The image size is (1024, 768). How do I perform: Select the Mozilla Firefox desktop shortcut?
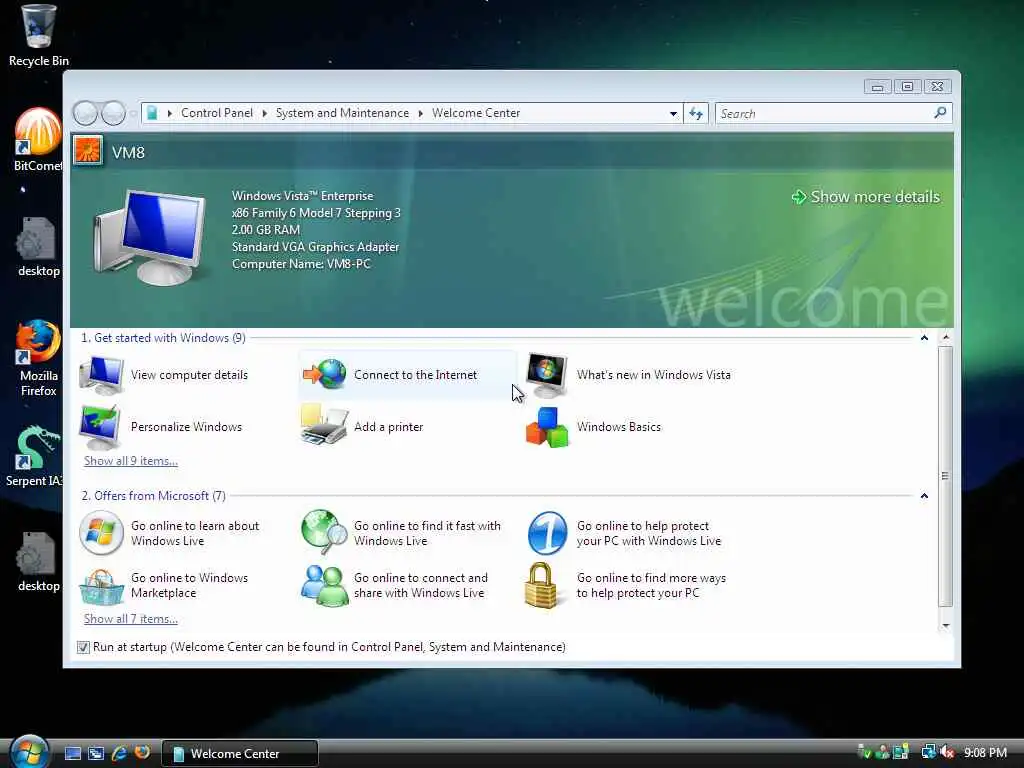pyautogui.click(x=39, y=358)
